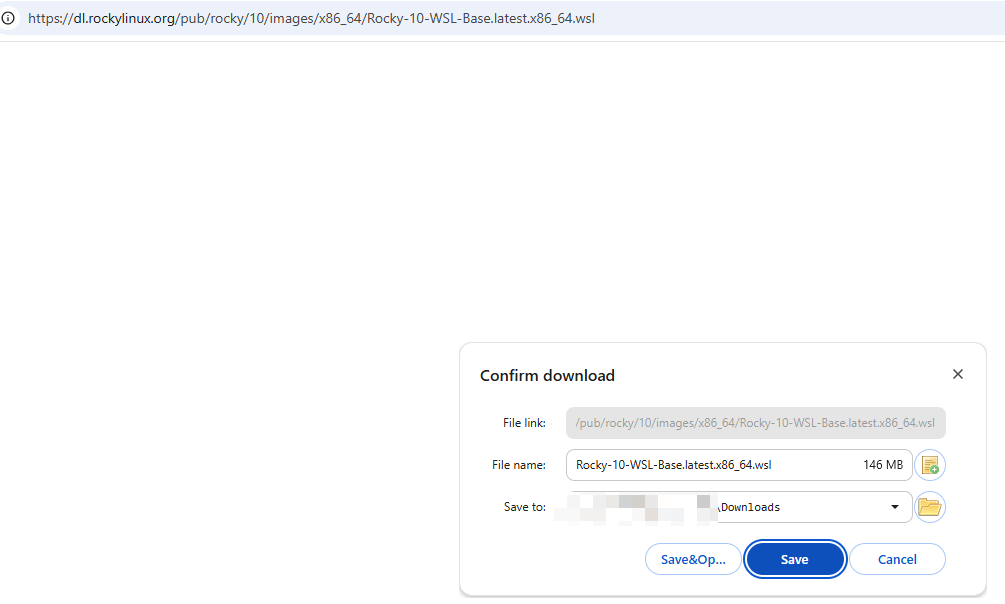This screenshot has height=604, width=1005.
Task: Click the 146 MB file size text
Action: [883, 465]
